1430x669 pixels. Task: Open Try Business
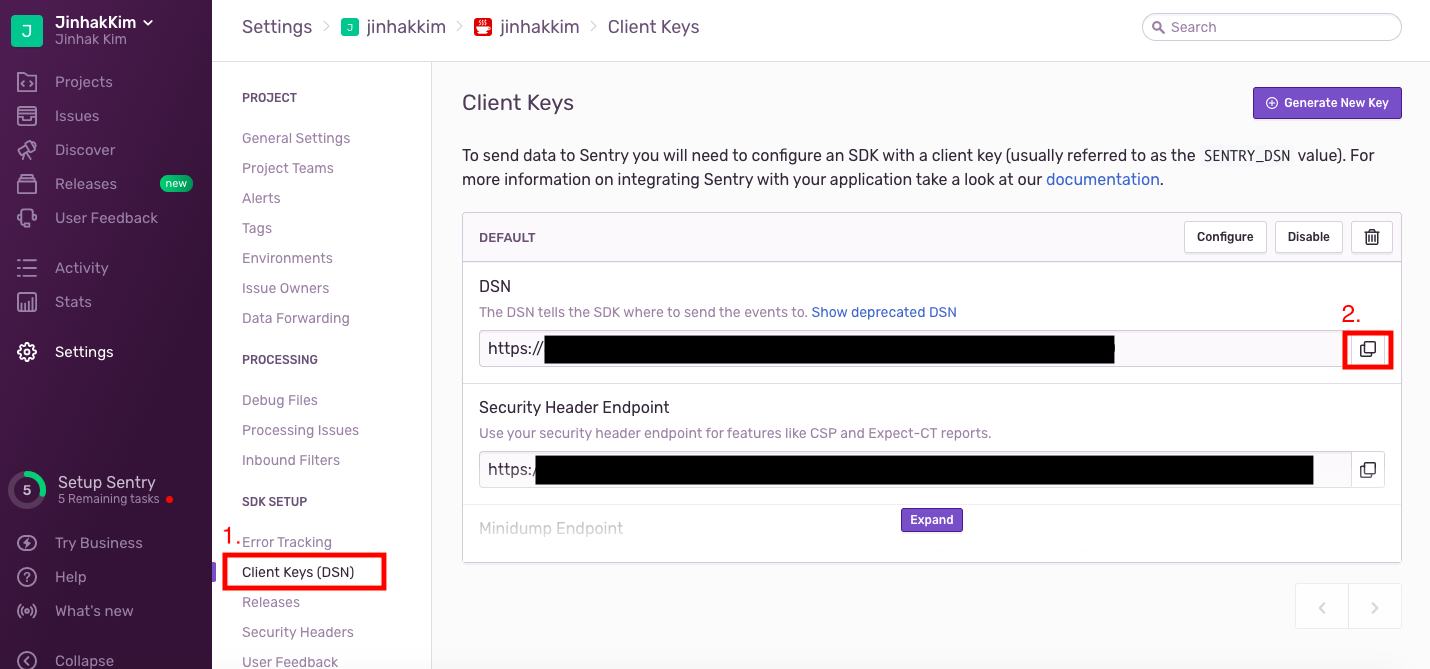pyautogui.click(x=98, y=543)
